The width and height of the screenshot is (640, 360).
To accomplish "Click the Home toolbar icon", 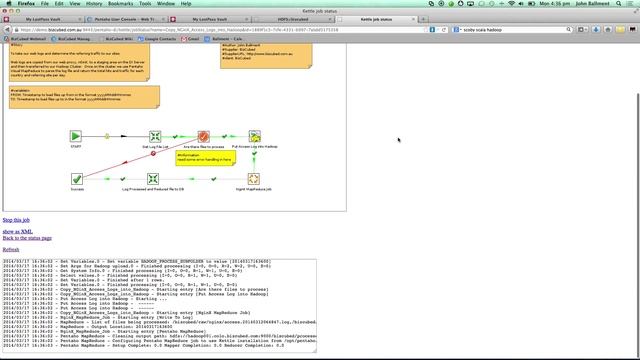I will coord(608,29).
